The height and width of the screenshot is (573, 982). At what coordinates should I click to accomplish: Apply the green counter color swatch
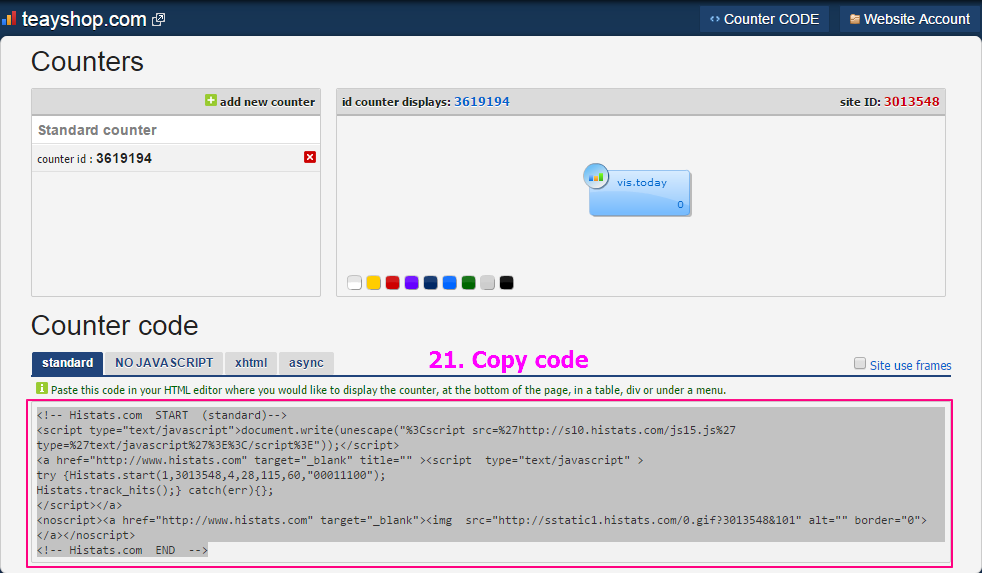[468, 283]
